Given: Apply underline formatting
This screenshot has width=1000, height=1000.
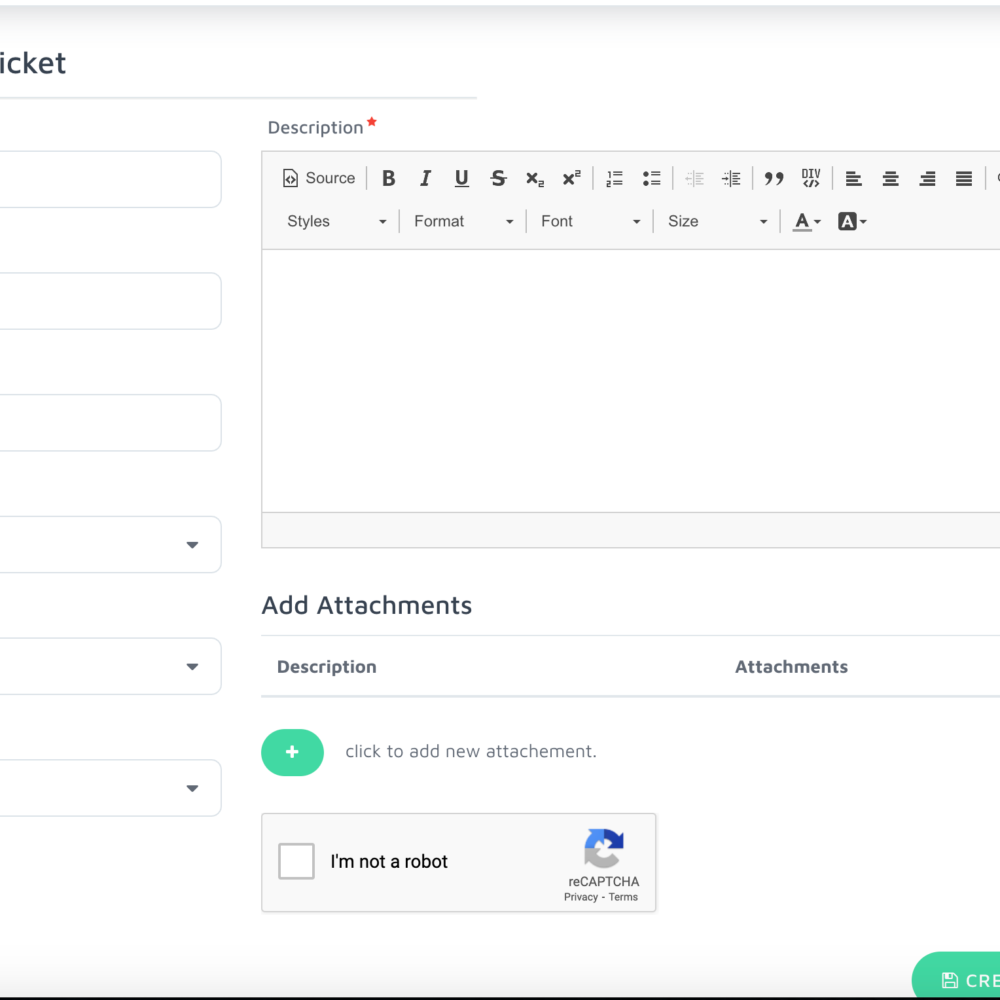Looking at the screenshot, I should 461,178.
